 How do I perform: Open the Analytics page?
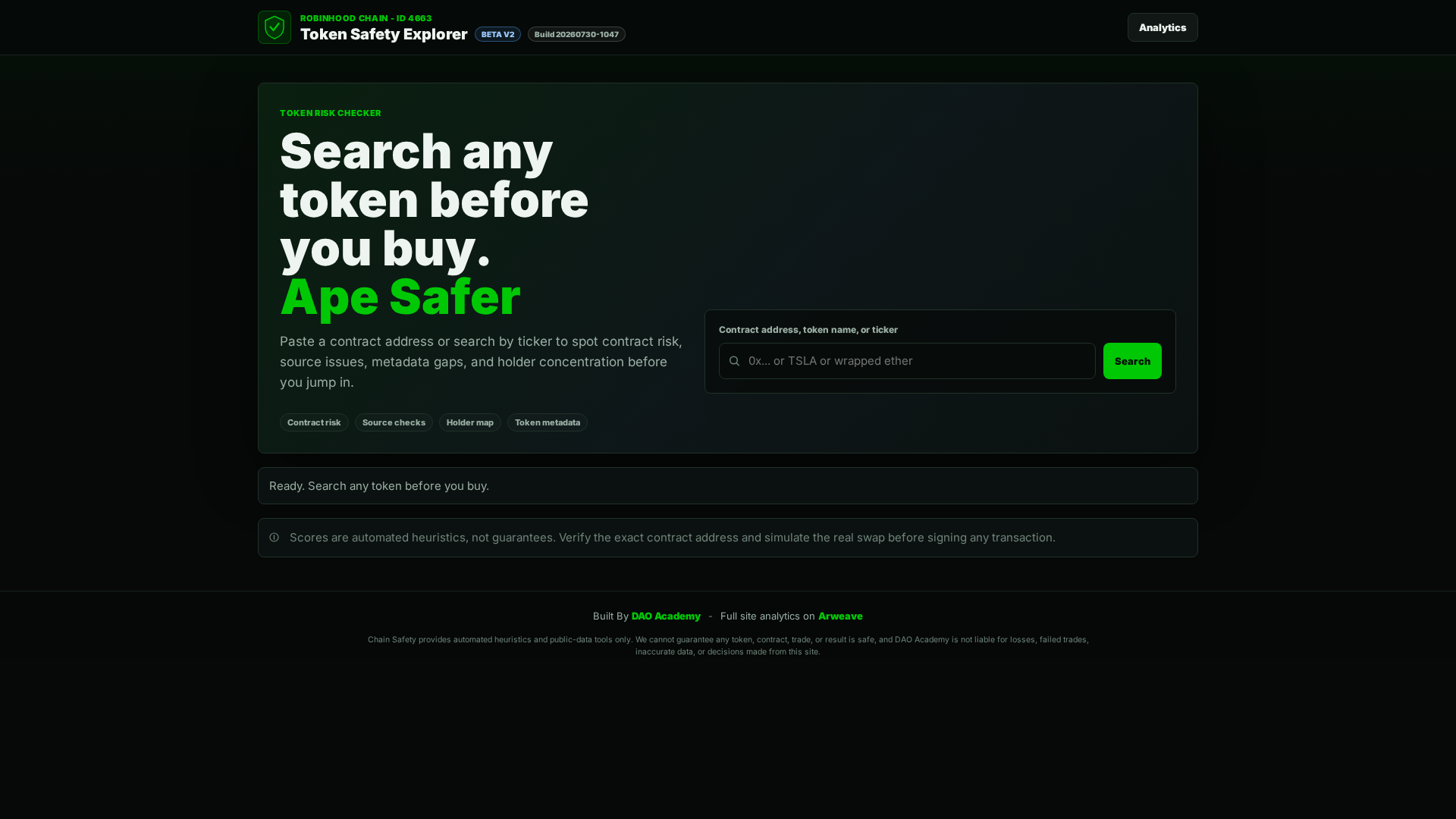coord(1163,27)
